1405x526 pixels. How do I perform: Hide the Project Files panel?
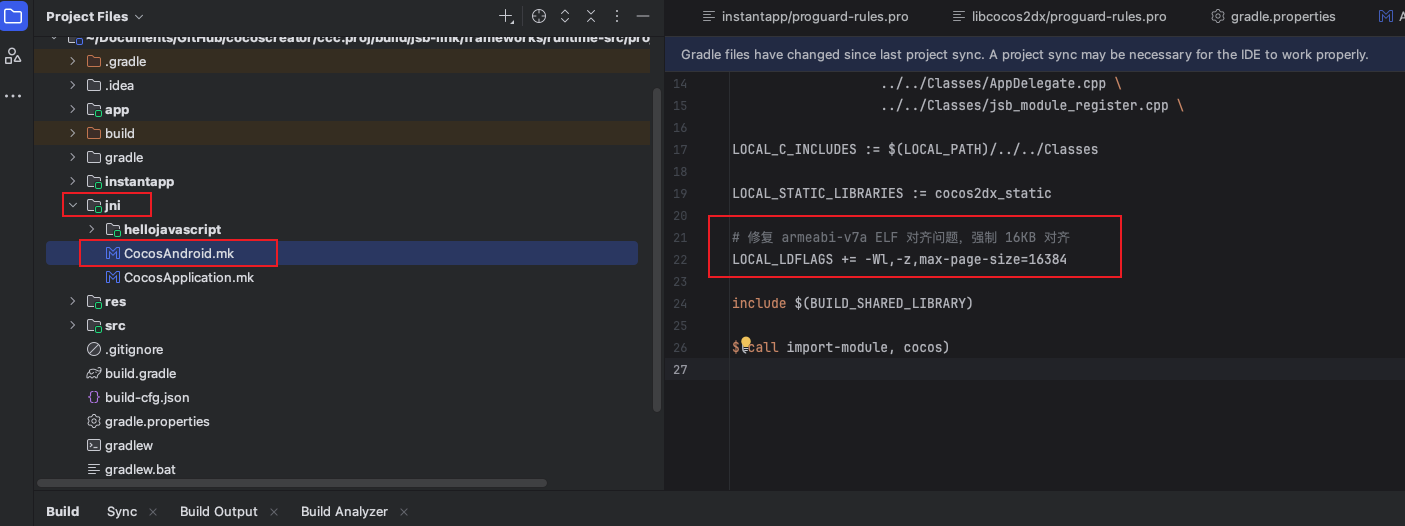point(643,17)
